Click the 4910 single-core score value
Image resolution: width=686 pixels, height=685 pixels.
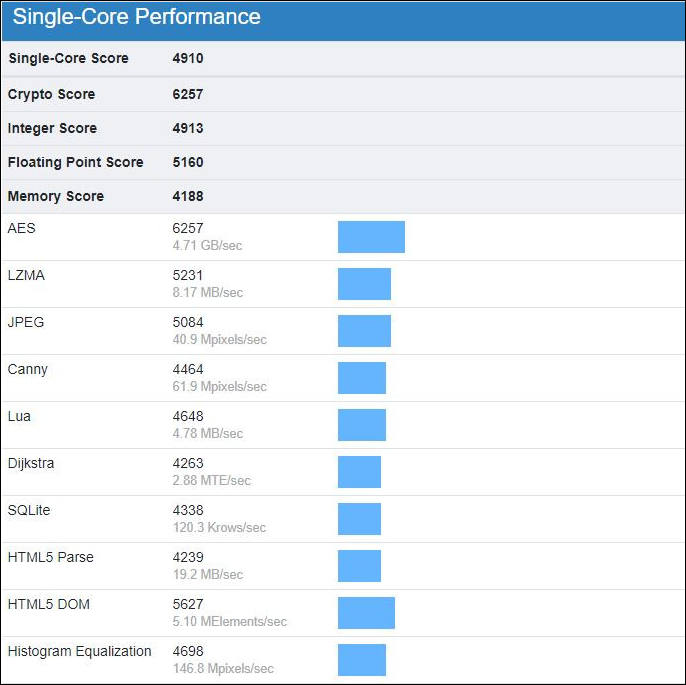(x=188, y=58)
